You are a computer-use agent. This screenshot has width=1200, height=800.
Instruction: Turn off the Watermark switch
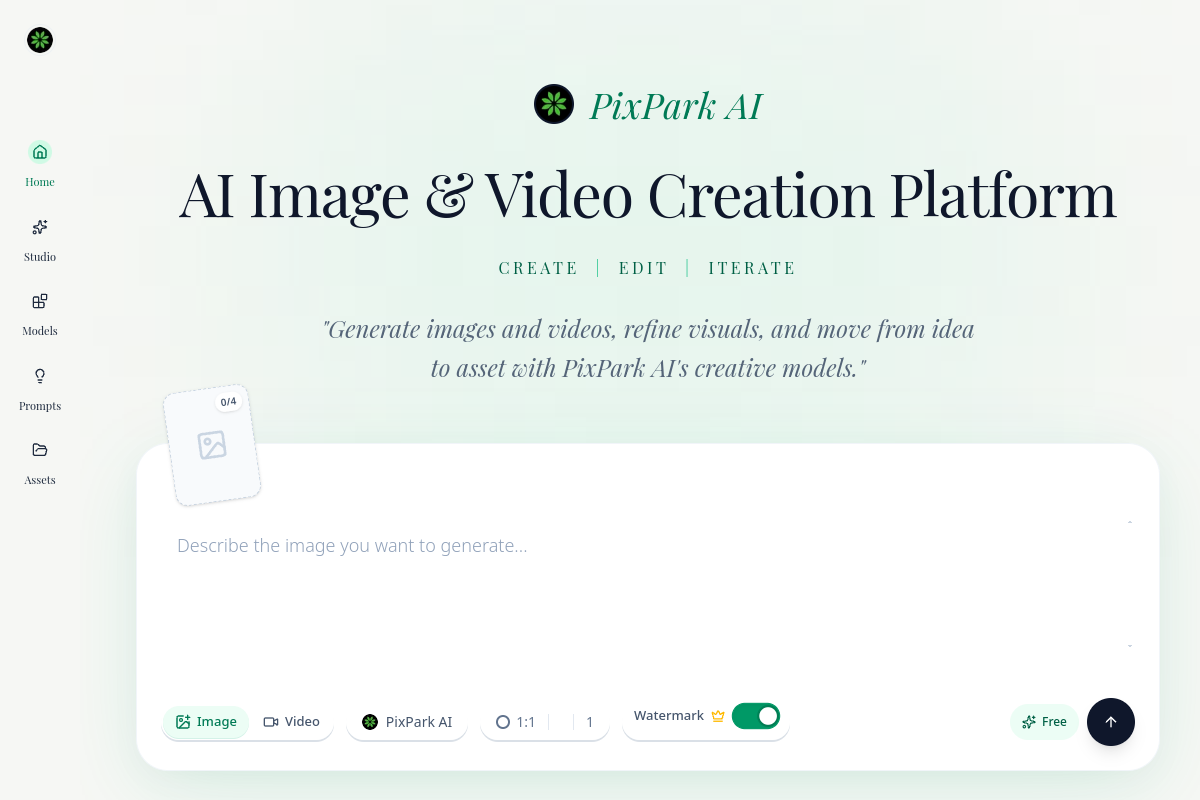tap(756, 716)
